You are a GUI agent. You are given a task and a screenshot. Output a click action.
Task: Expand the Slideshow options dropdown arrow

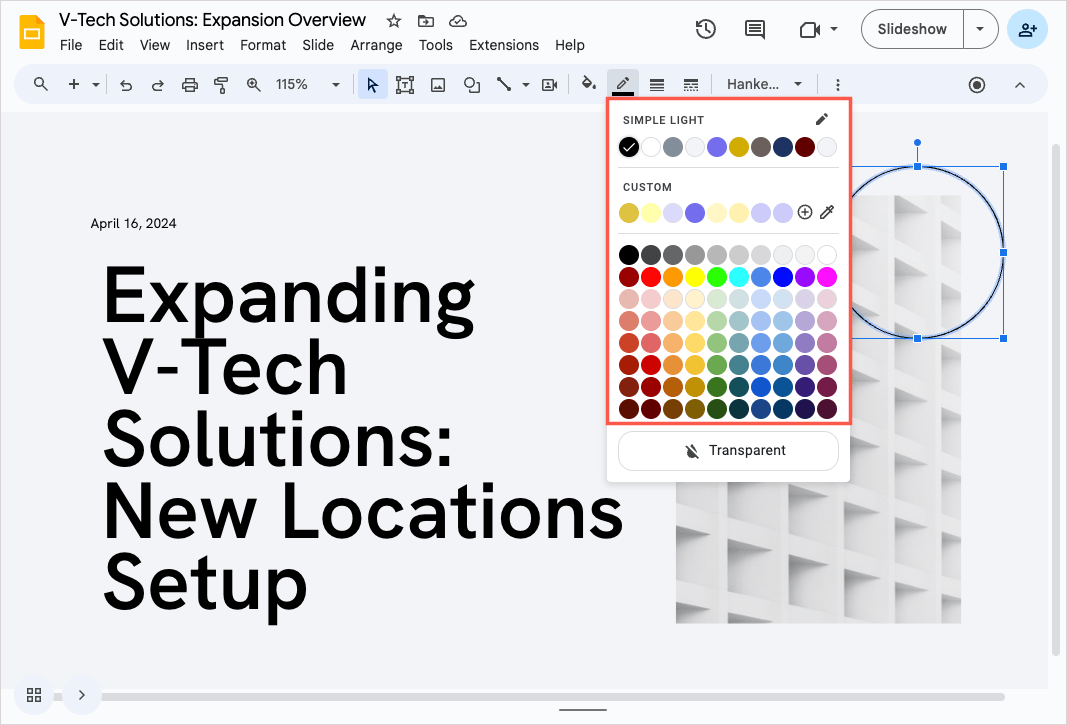pos(980,29)
